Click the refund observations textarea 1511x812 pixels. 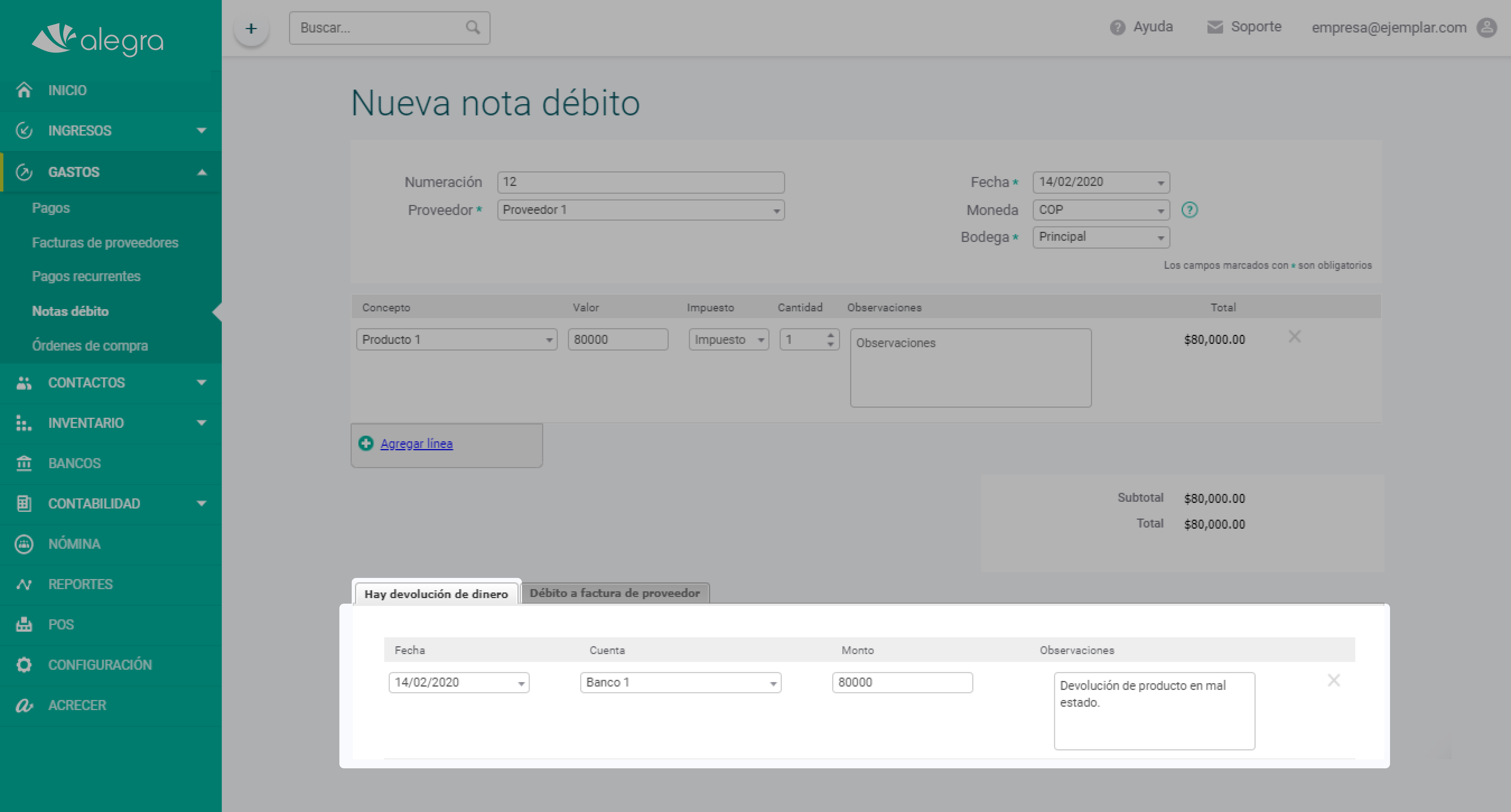coord(1154,711)
